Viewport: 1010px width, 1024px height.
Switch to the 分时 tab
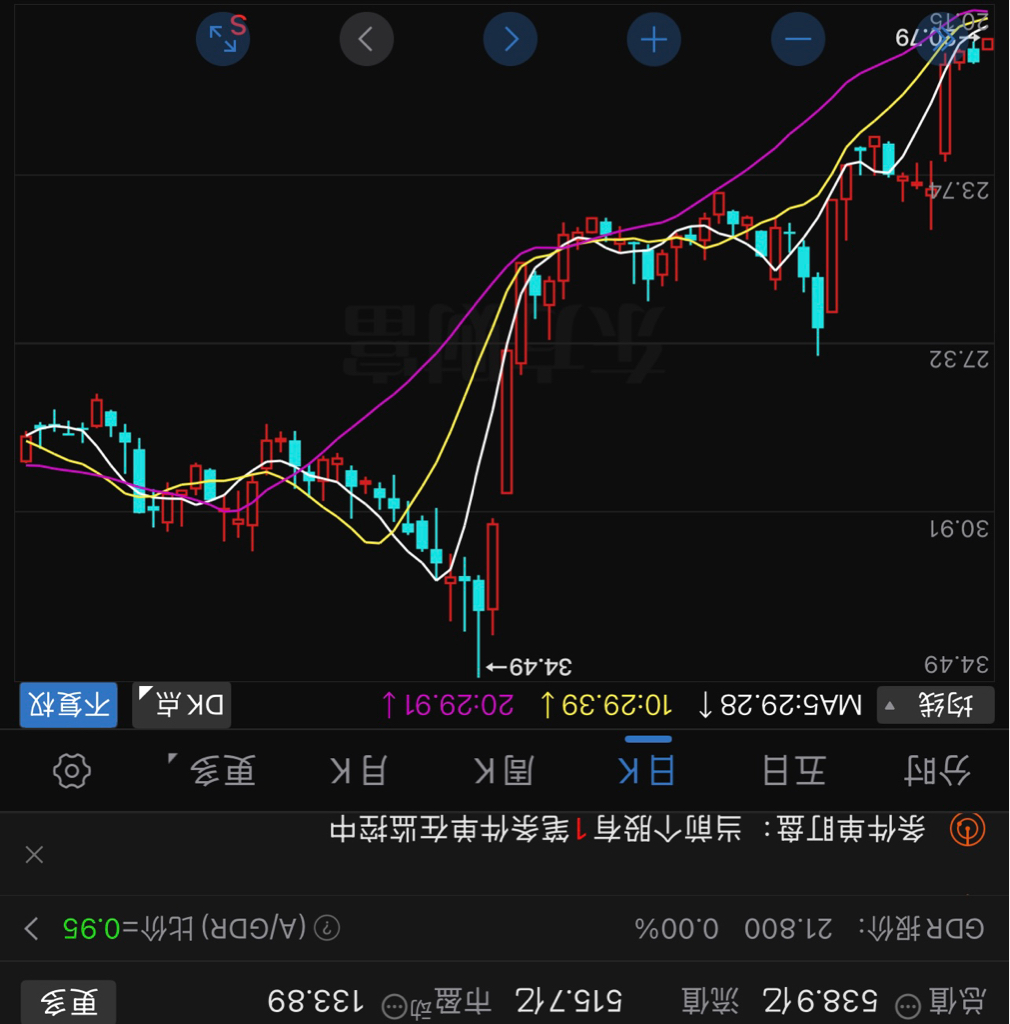point(938,771)
